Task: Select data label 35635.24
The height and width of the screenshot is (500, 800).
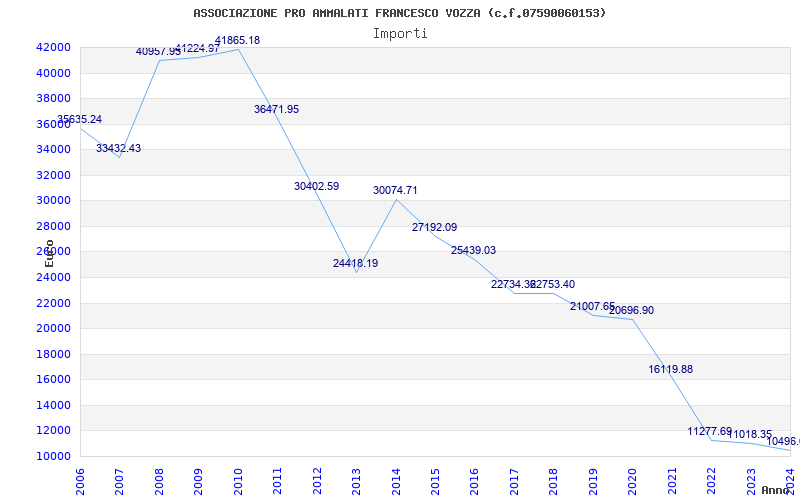Action: click(x=79, y=119)
